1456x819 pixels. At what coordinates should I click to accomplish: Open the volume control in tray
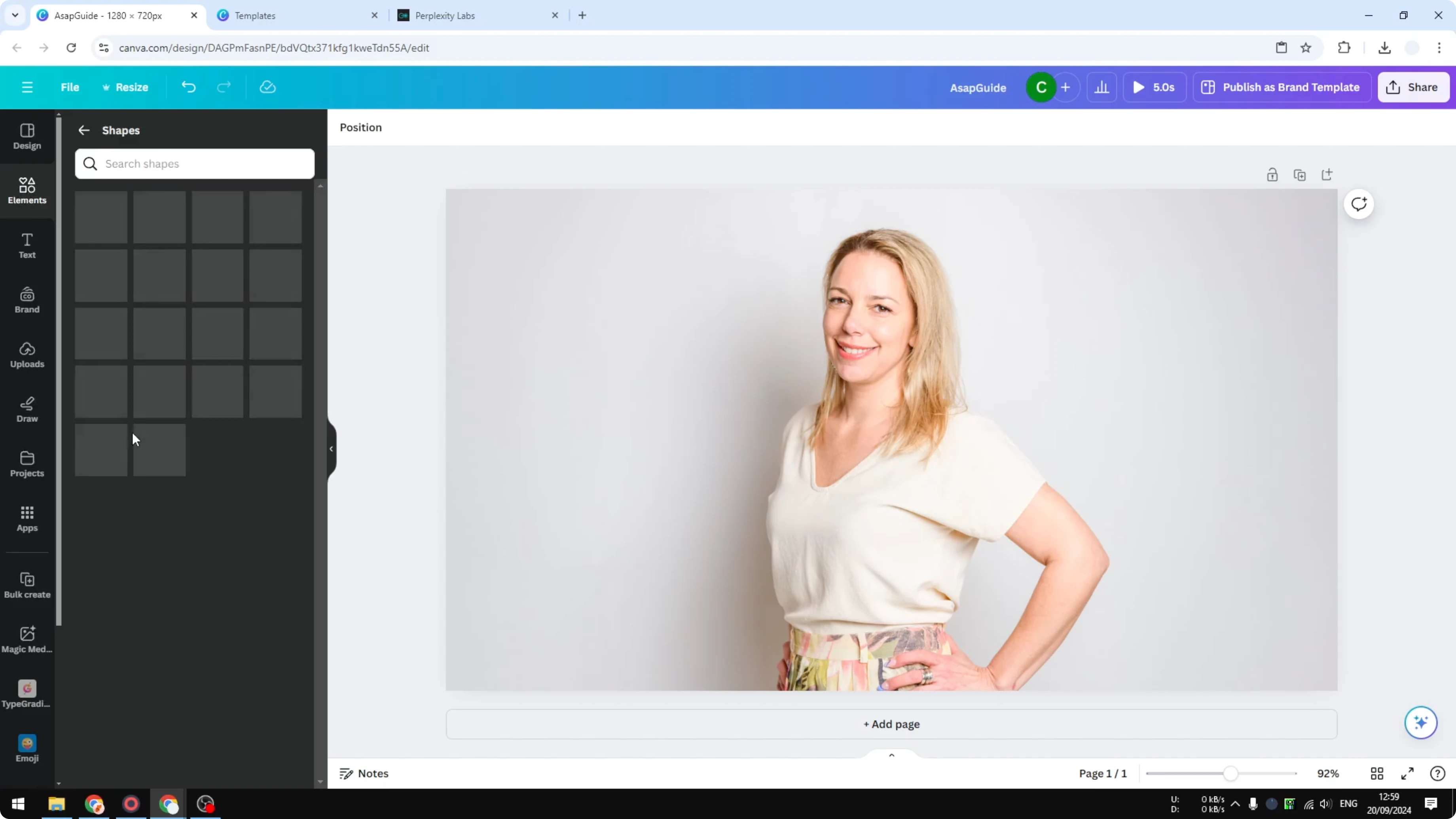coord(1325,804)
